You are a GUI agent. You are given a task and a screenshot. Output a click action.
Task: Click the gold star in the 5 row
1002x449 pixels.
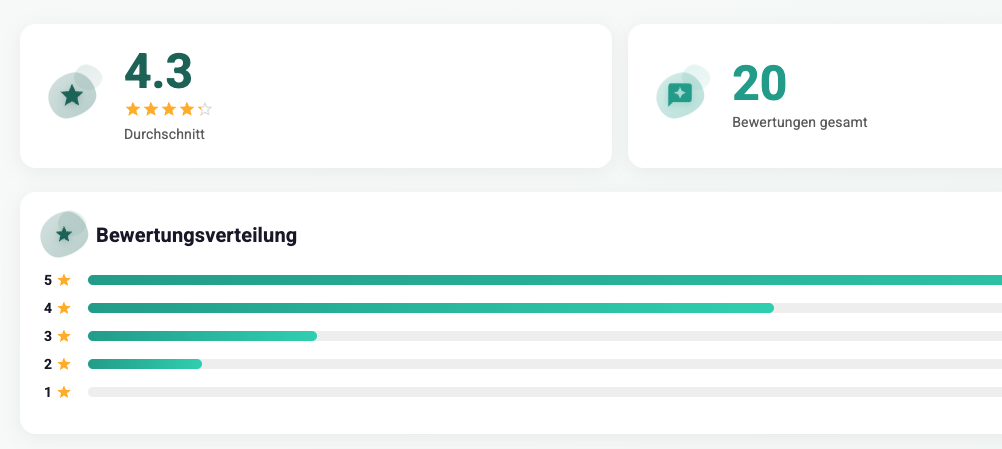coord(64,280)
